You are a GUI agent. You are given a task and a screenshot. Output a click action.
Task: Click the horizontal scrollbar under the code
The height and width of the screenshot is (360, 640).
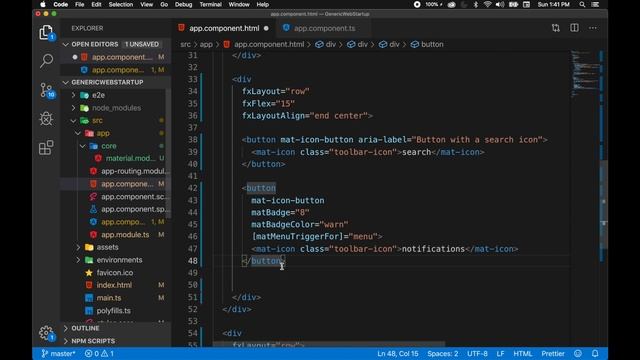(329, 344)
